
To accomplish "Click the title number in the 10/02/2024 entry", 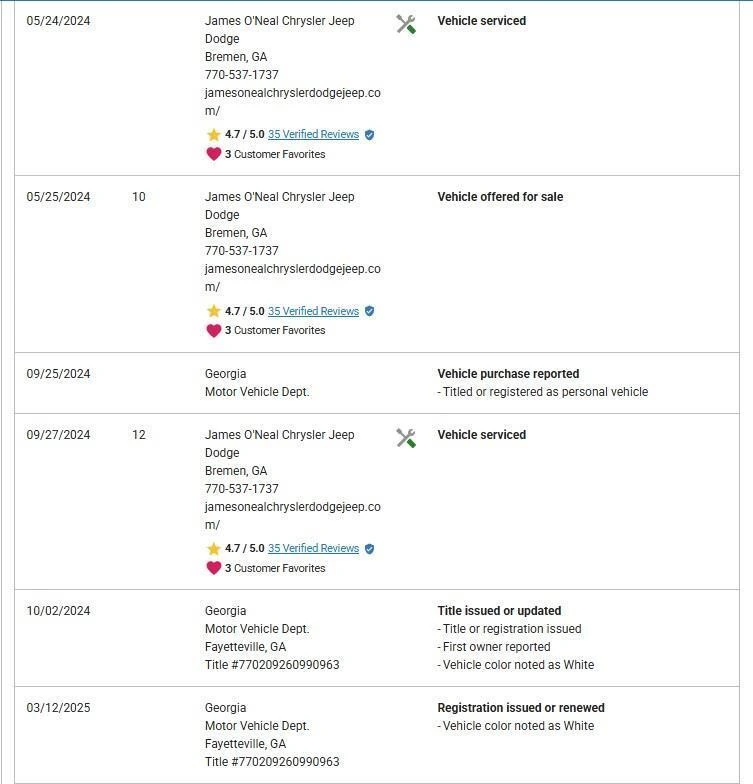I will (x=272, y=665).
